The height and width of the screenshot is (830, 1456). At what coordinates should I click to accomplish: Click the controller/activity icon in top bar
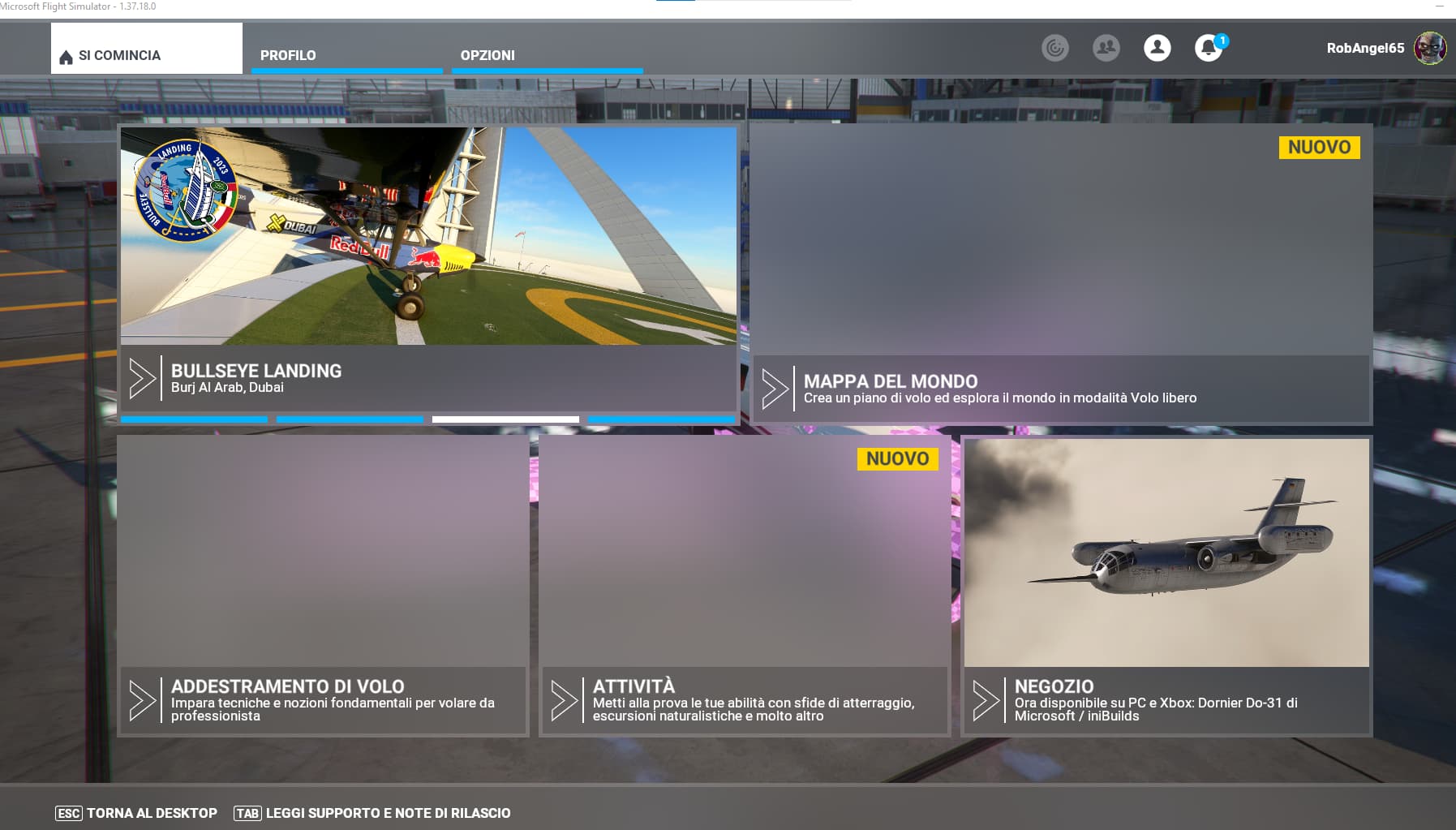coord(1055,48)
